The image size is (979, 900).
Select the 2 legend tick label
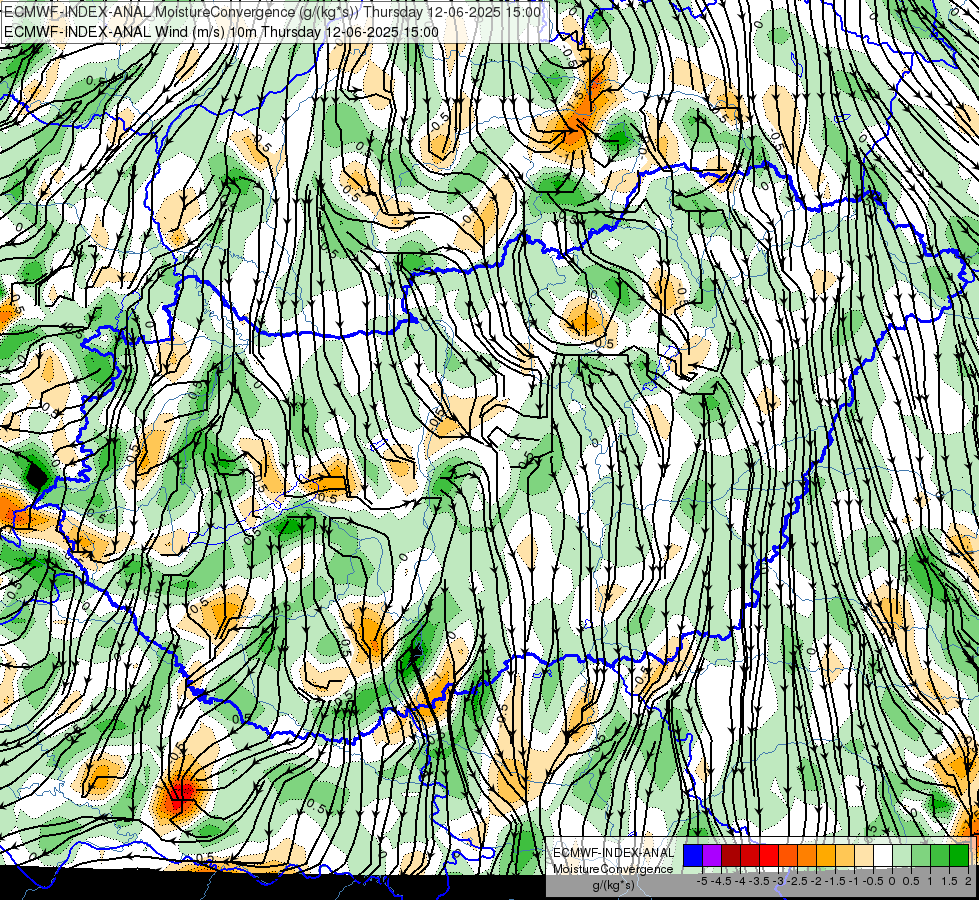point(968,881)
